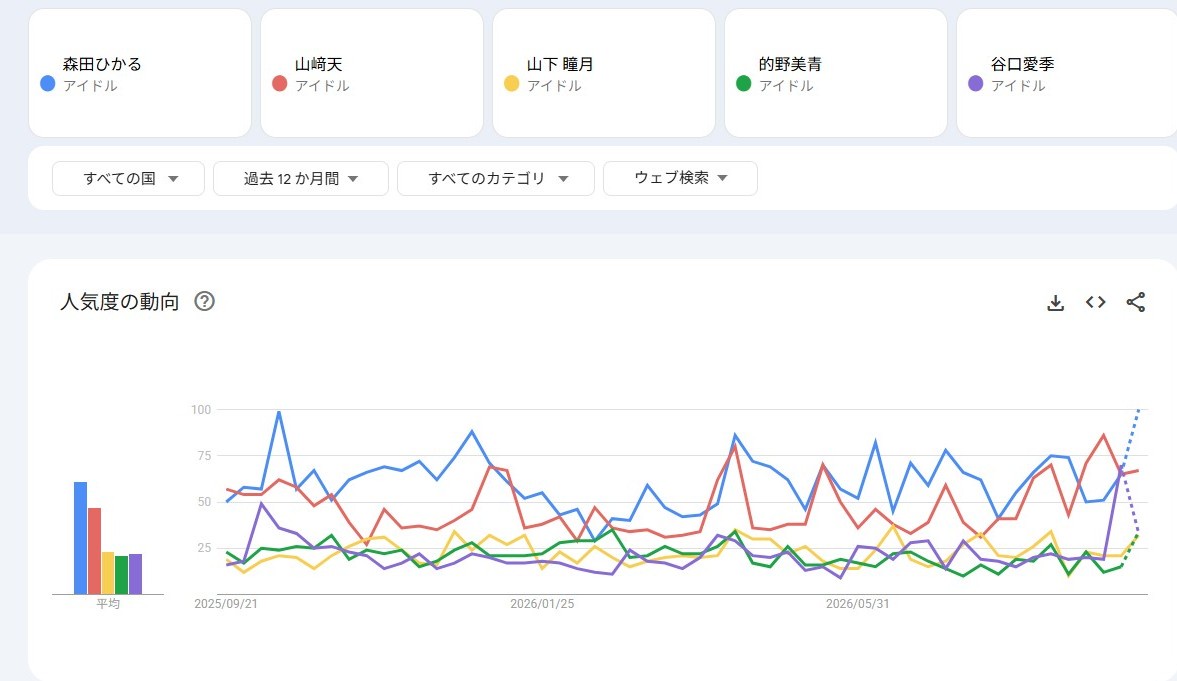
Task: Expand the すべての国 region dropdown
Action: coord(128,179)
